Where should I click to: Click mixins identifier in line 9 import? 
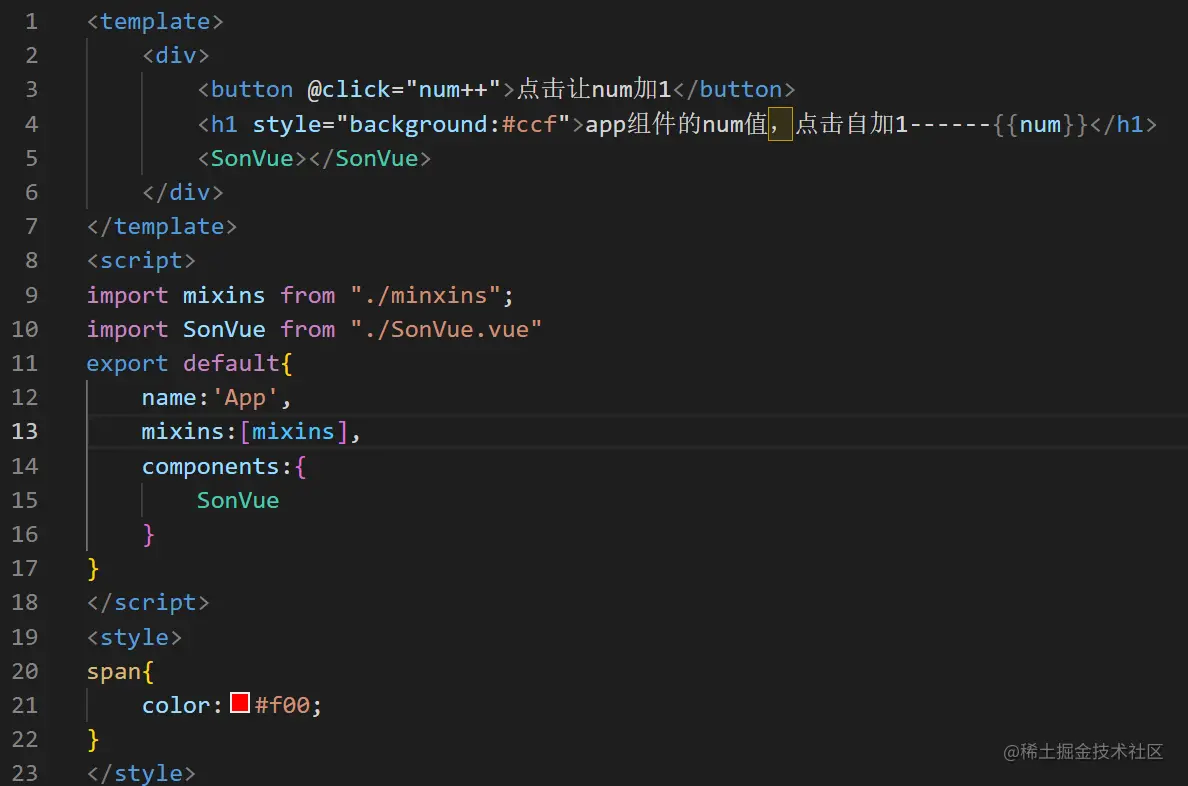[x=224, y=295]
